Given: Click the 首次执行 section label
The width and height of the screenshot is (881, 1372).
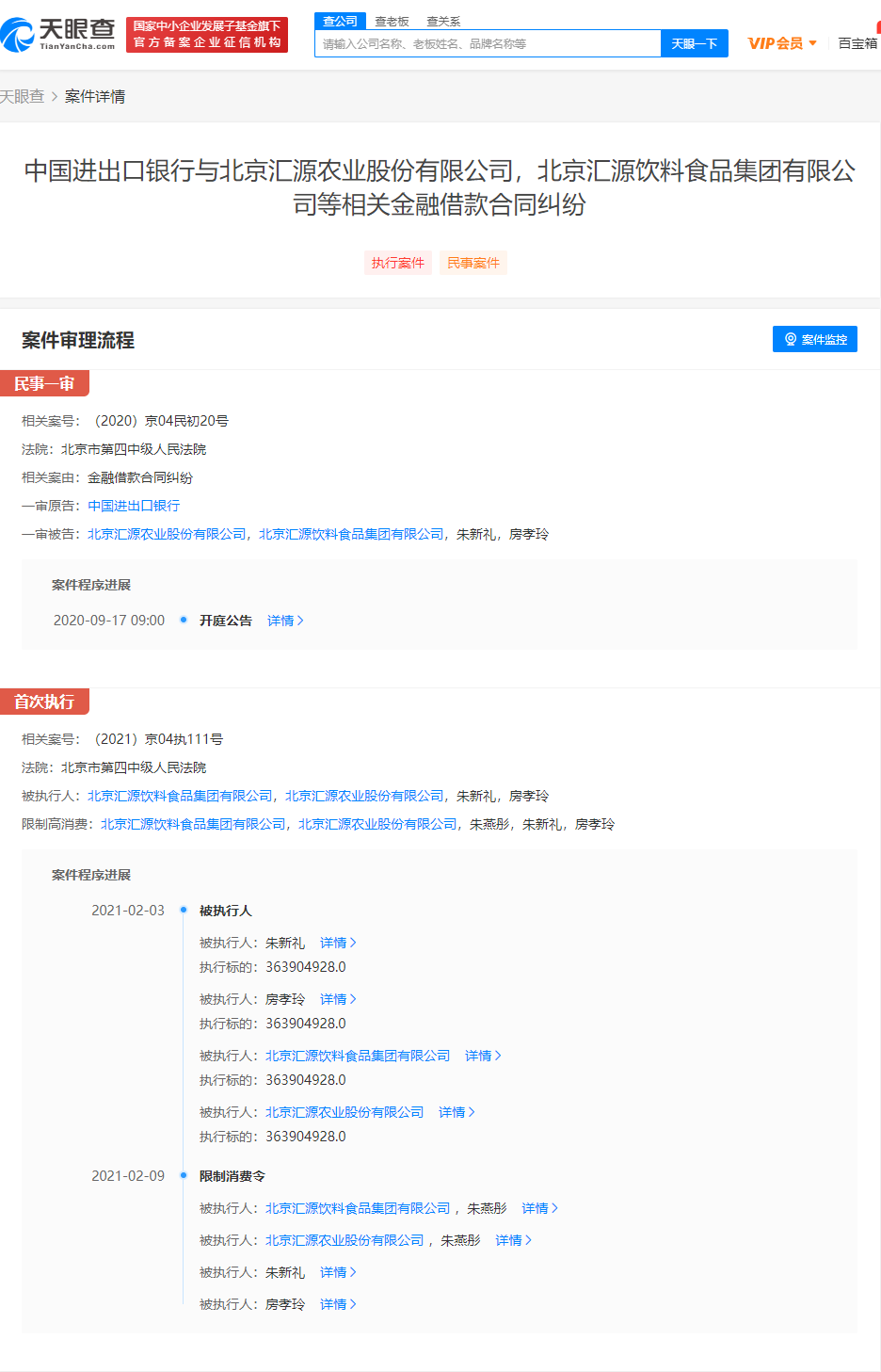Looking at the screenshot, I should coord(44,702).
